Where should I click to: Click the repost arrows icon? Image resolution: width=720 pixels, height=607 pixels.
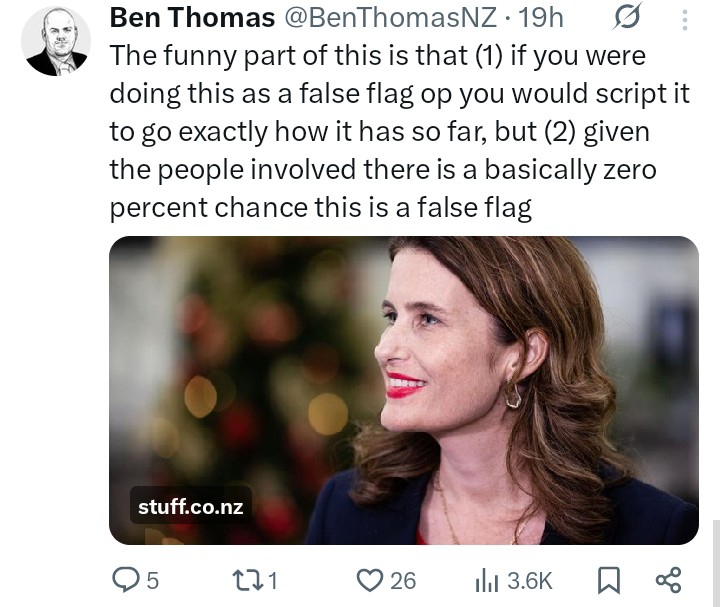246,580
